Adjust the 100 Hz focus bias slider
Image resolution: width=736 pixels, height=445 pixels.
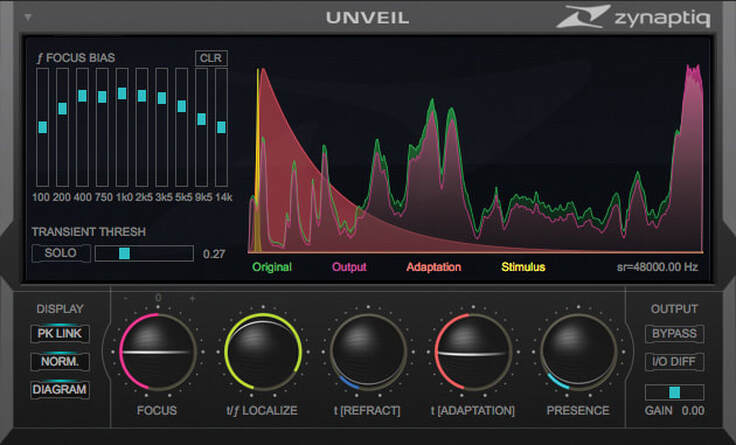(x=43, y=127)
